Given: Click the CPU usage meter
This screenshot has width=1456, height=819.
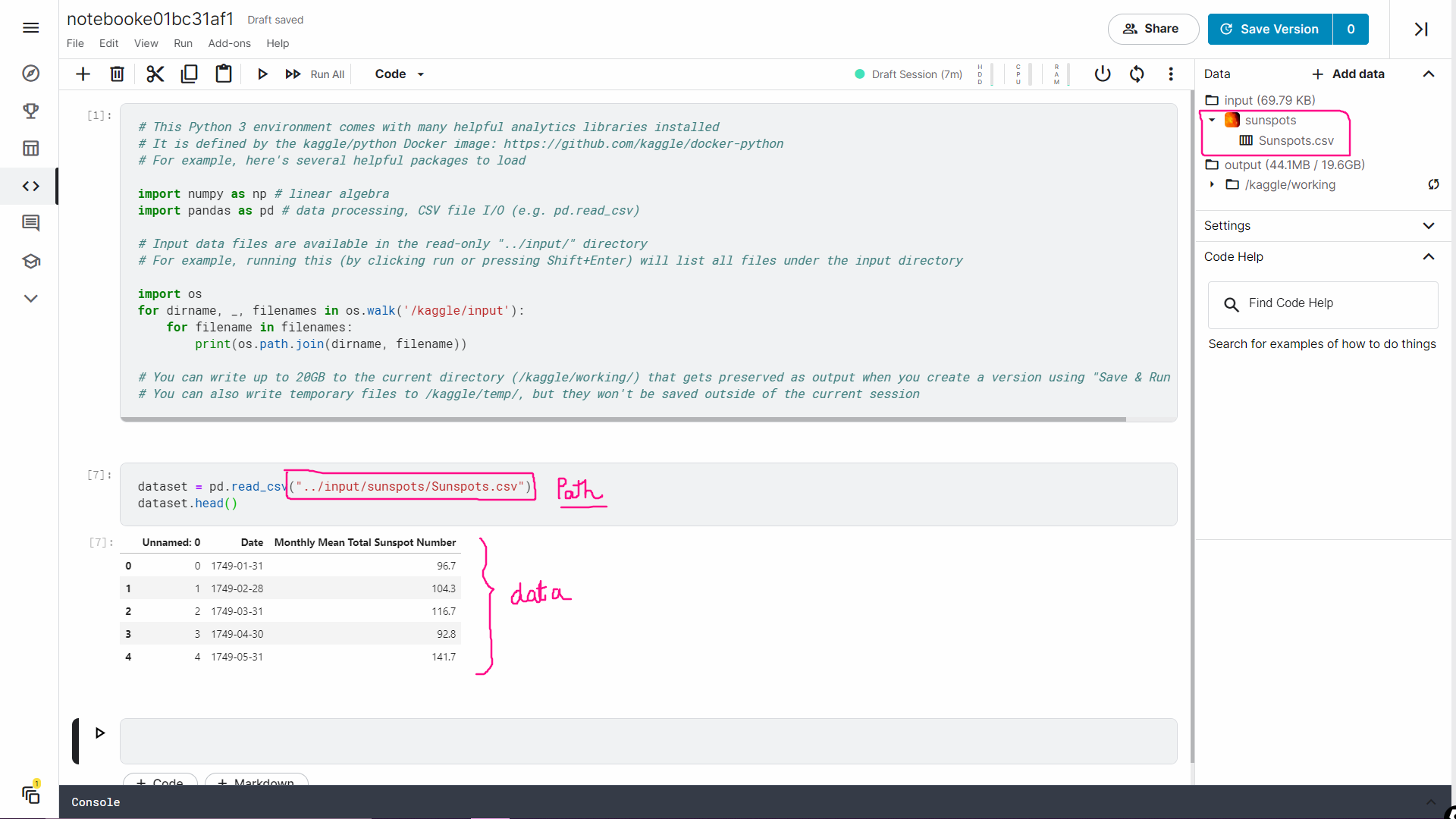Looking at the screenshot, I should [1022, 74].
